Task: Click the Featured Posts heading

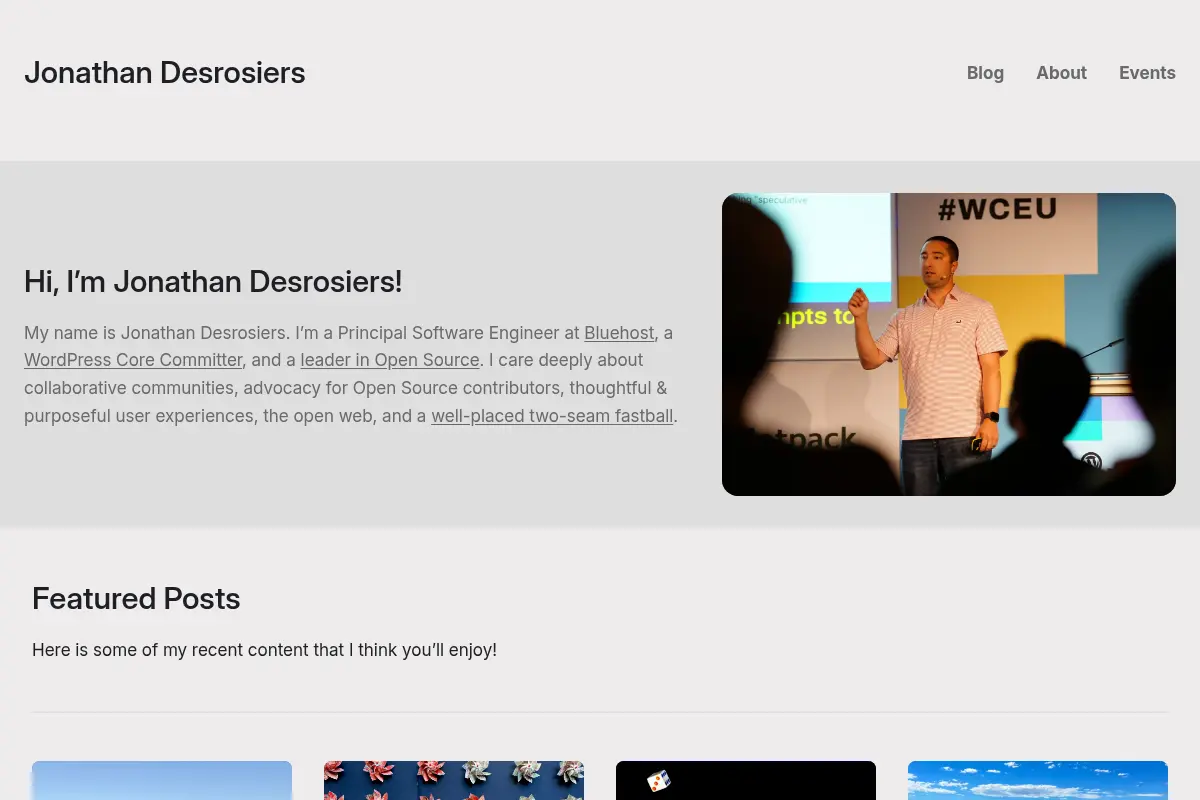Action: [x=136, y=598]
